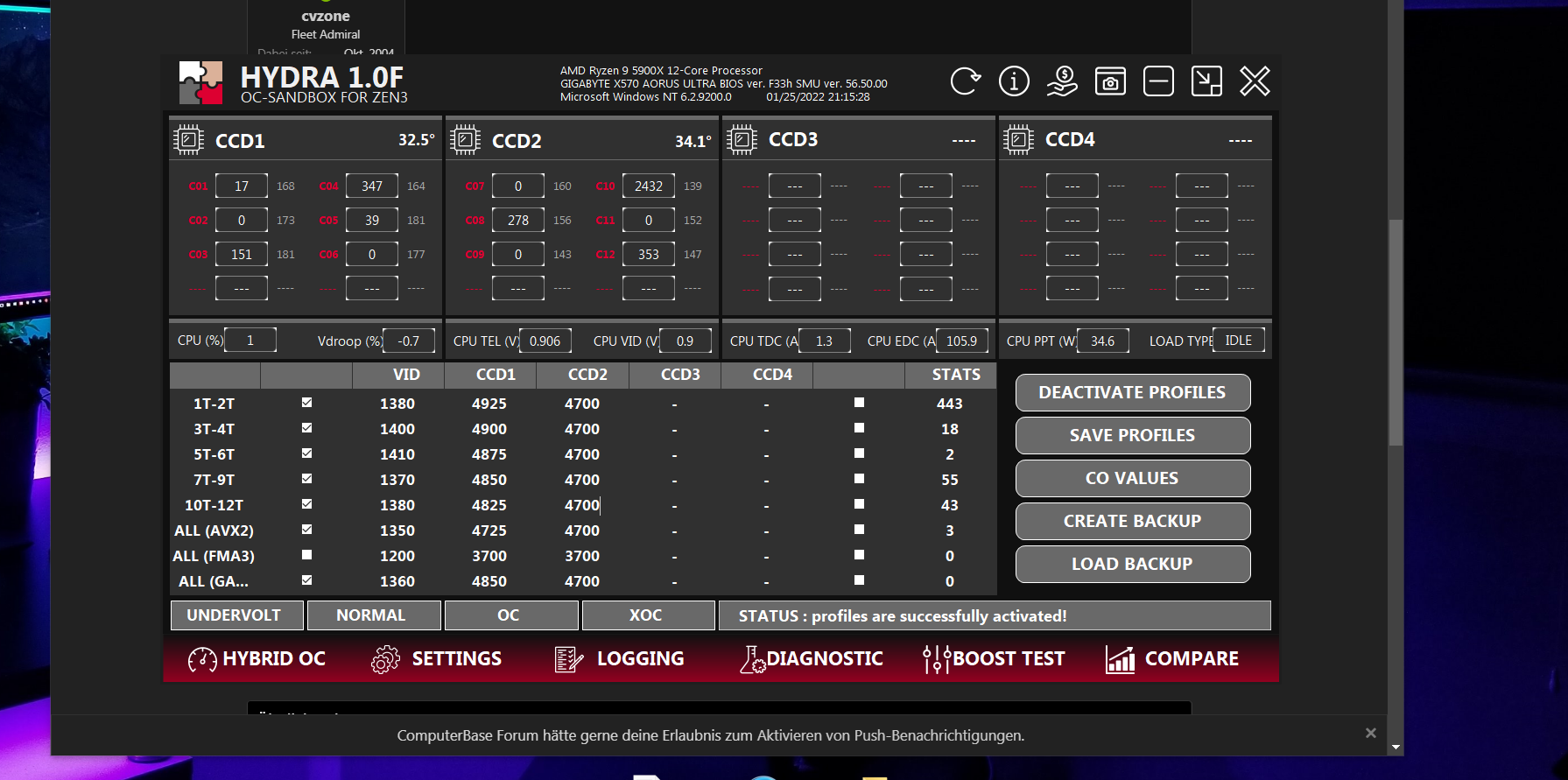Toggle the 10T-12T profile checkbox

(306, 504)
